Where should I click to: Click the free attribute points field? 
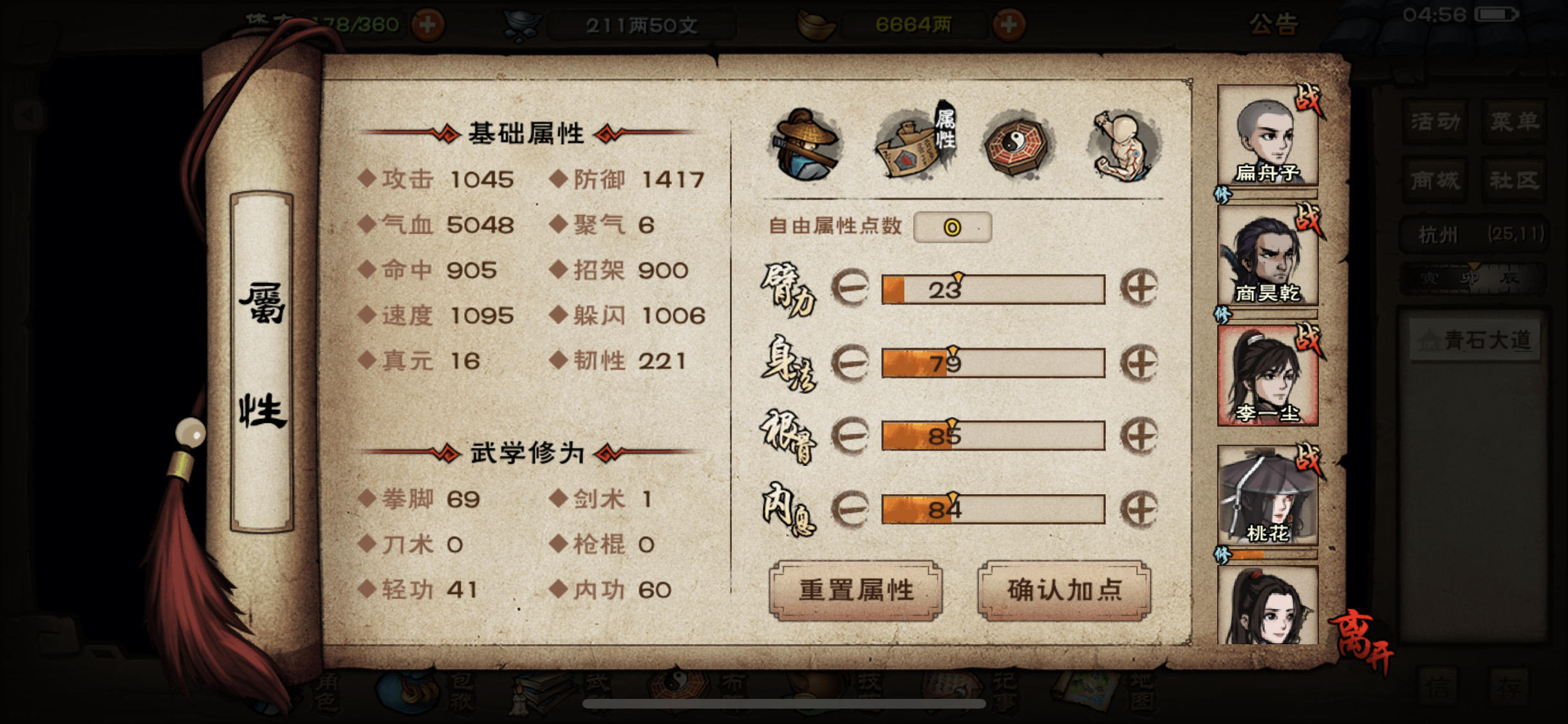coord(952,227)
